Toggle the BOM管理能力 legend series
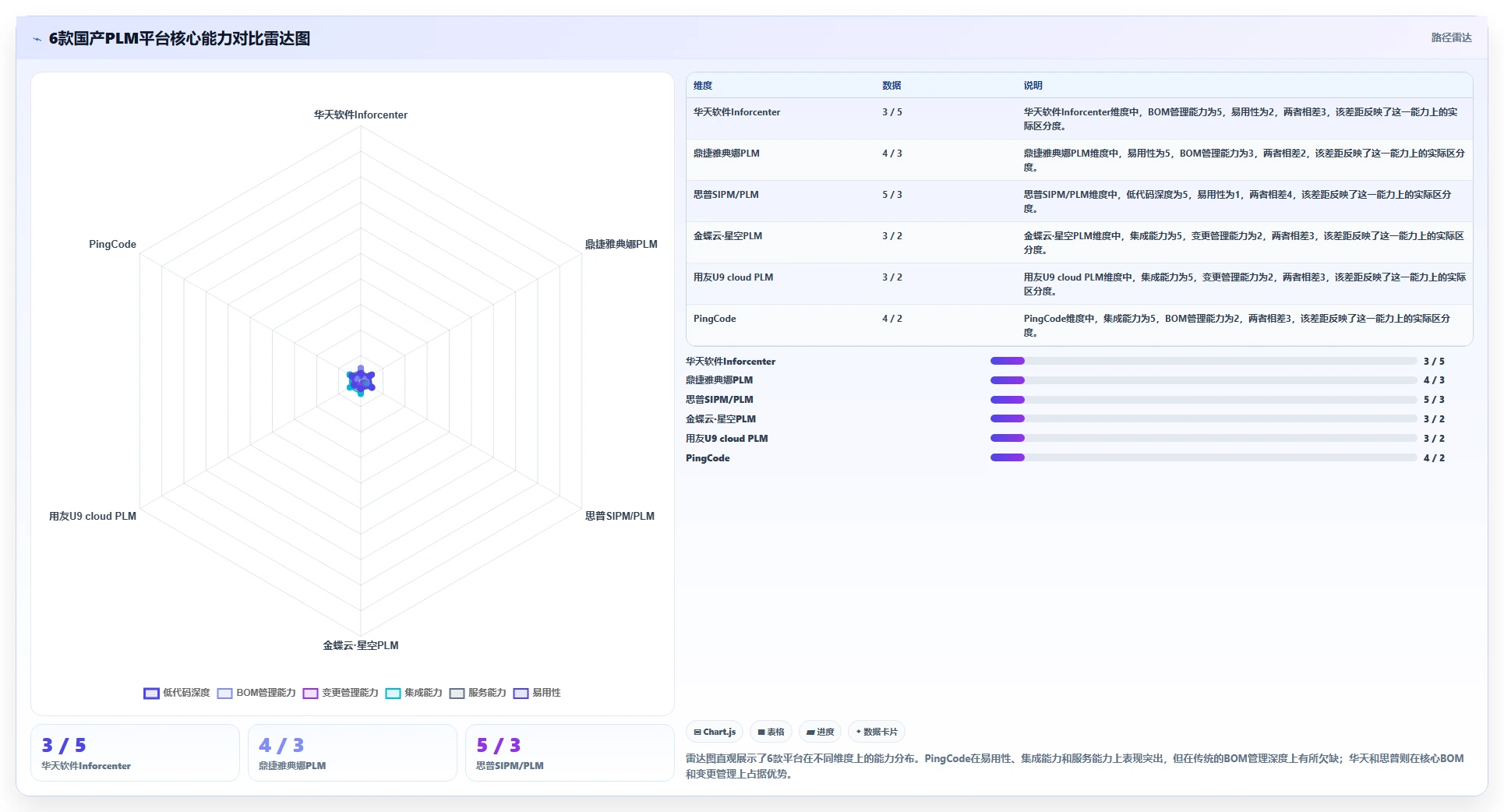This screenshot has height=812, width=1504. click(x=256, y=693)
